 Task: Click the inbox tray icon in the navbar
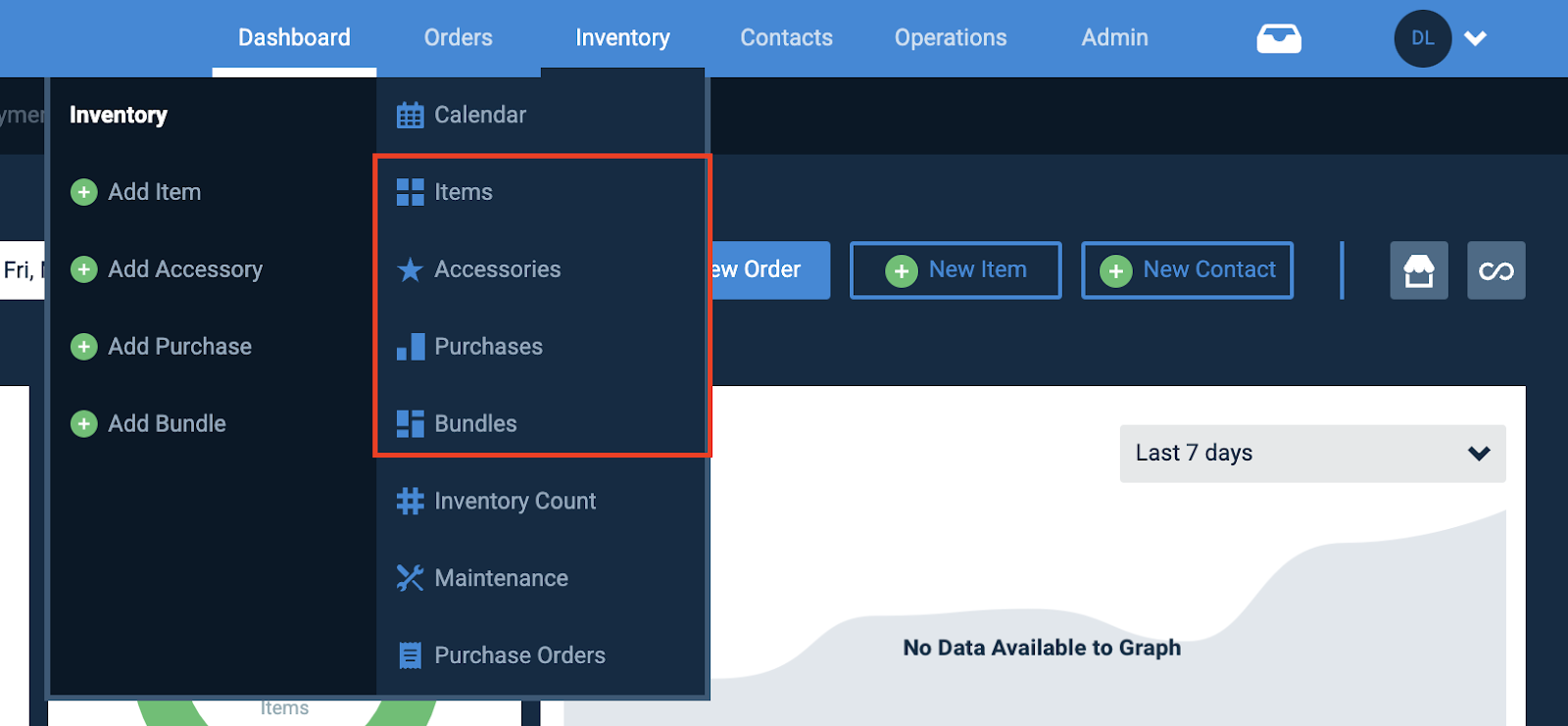[1280, 37]
